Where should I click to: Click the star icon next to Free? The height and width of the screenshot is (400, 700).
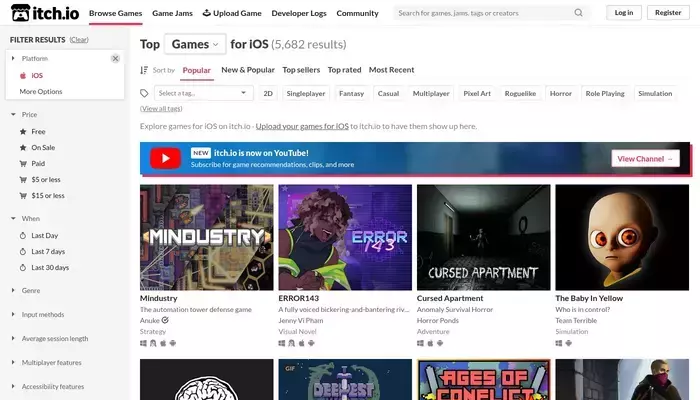point(23,131)
